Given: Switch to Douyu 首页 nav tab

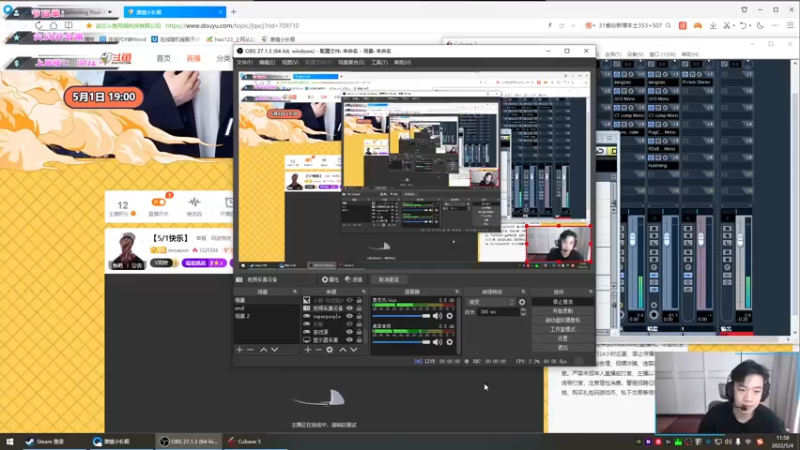Looking at the screenshot, I should coord(163,59).
